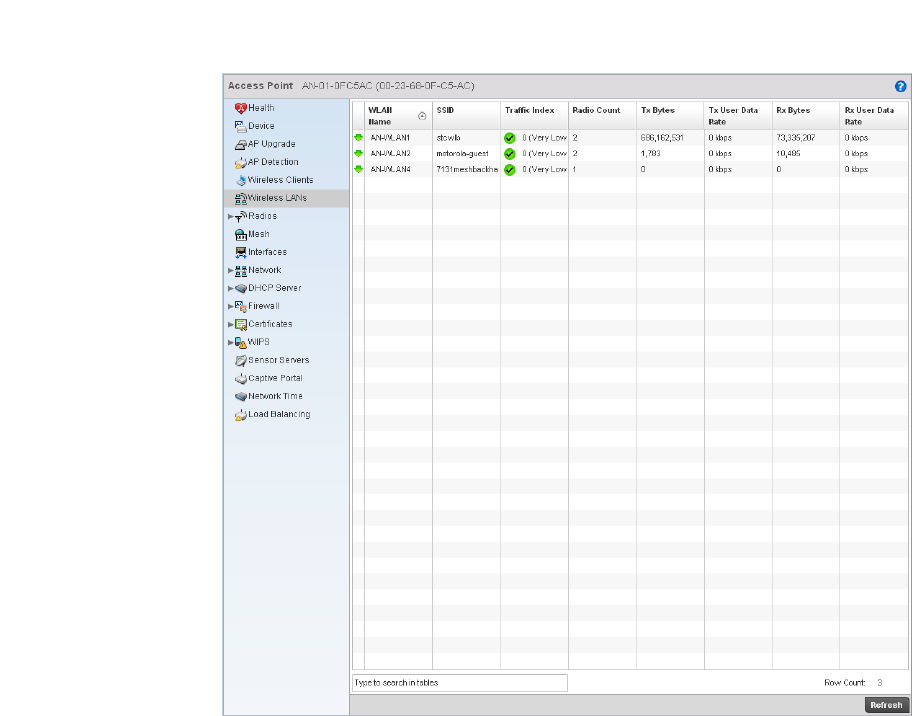Open the Health page

point(261,108)
